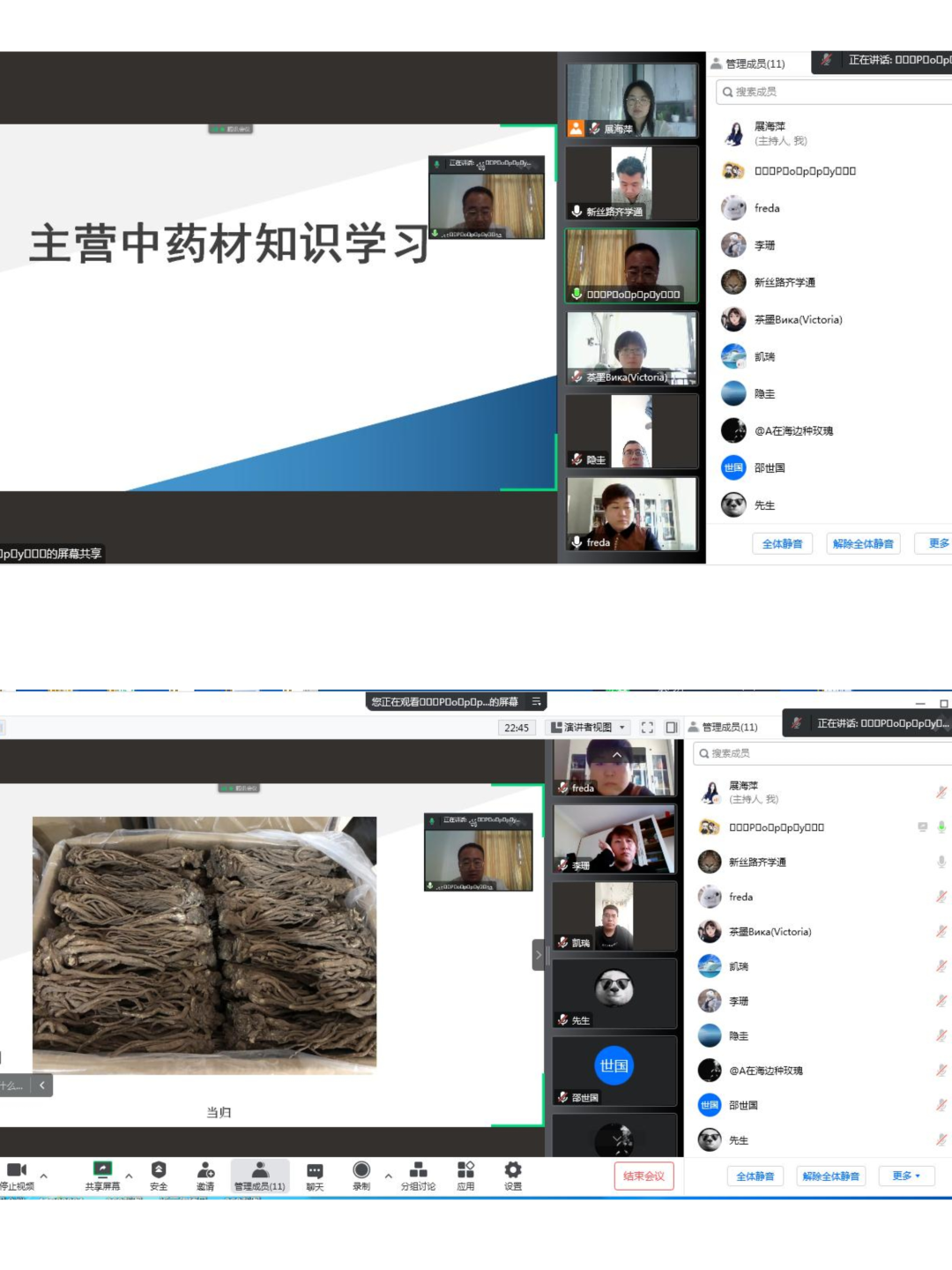Open the 设置 settings gear icon

pos(513,1171)
